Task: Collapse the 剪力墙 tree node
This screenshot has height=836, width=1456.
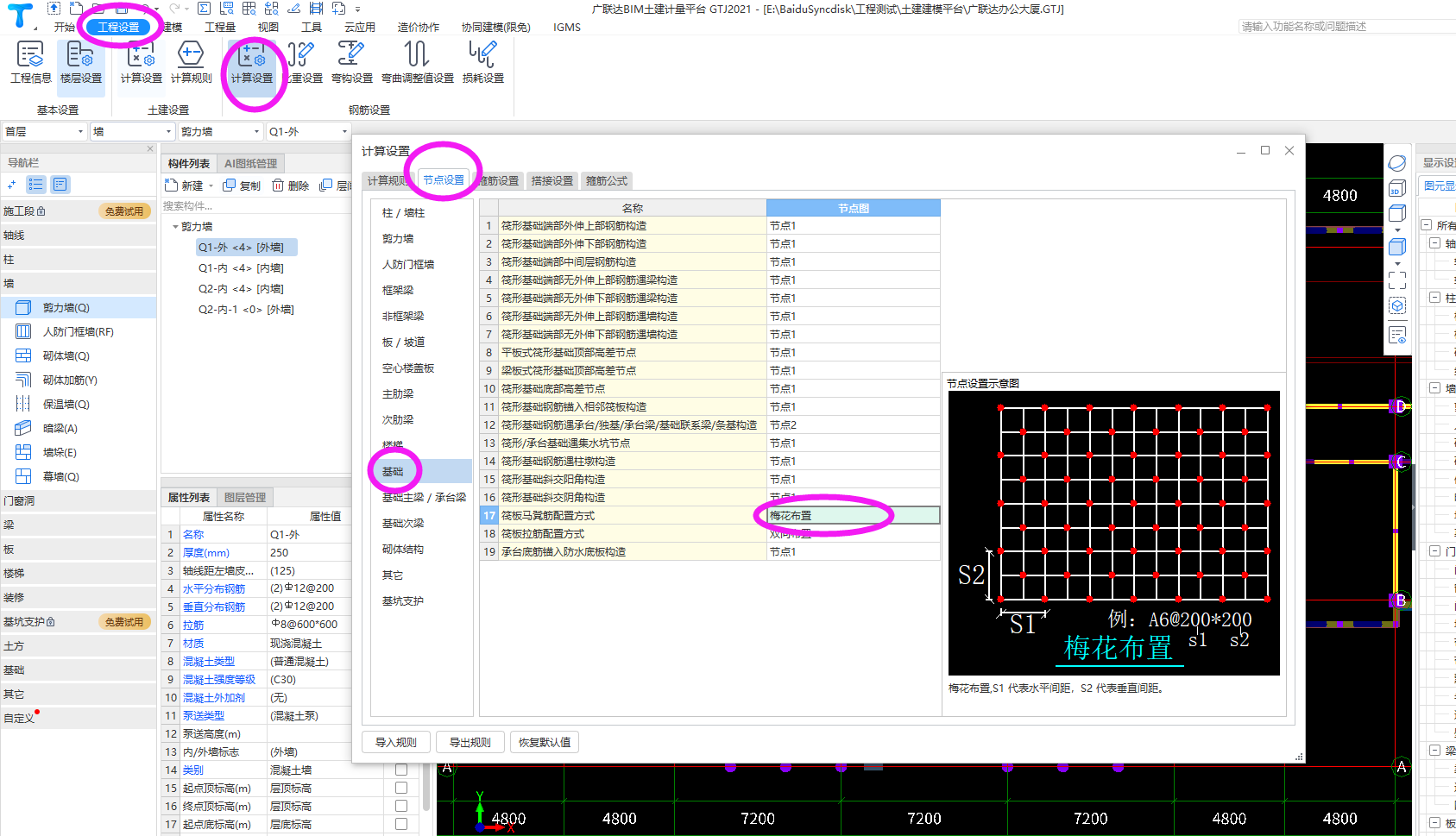Action: coord(175,227)
